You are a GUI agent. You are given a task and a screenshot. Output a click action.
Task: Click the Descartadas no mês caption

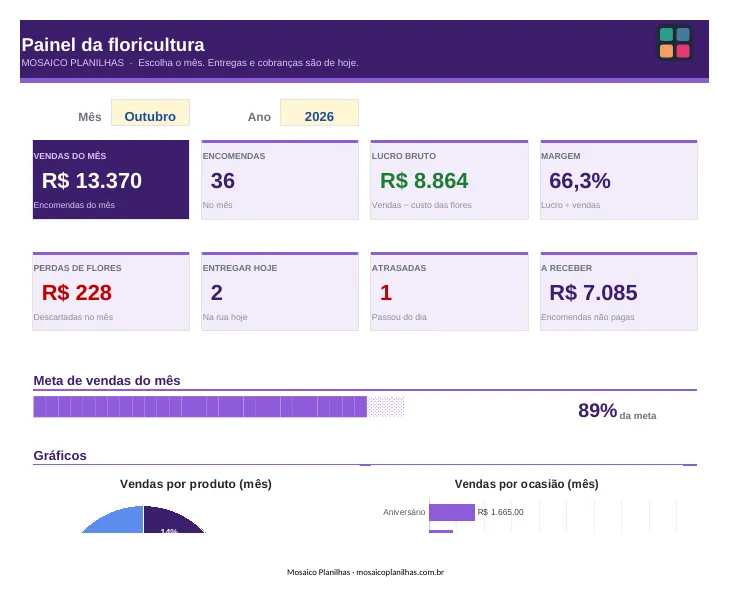[73, 317]
